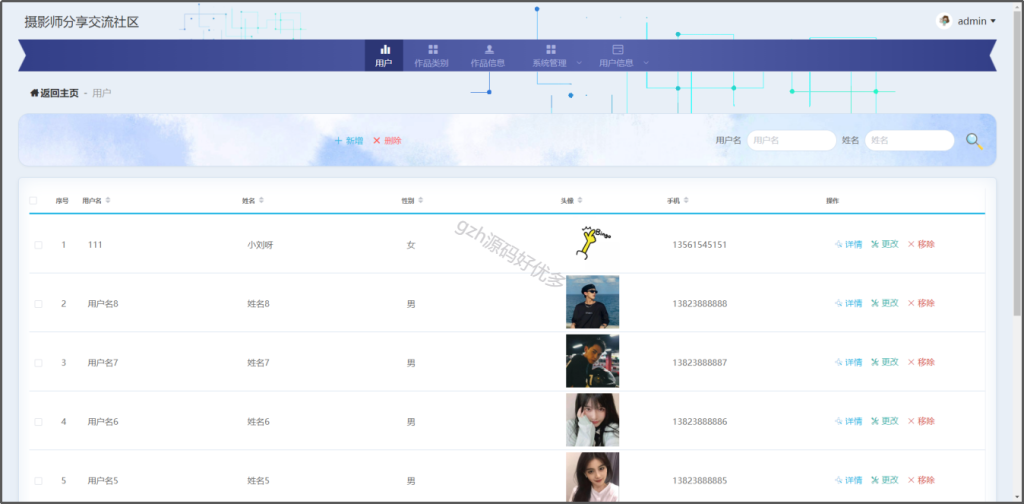This screenshot has width=1024, height=504.
Task: Expand the 用户信息 menu
Action: pyautogui.click(x=623, y=55)
